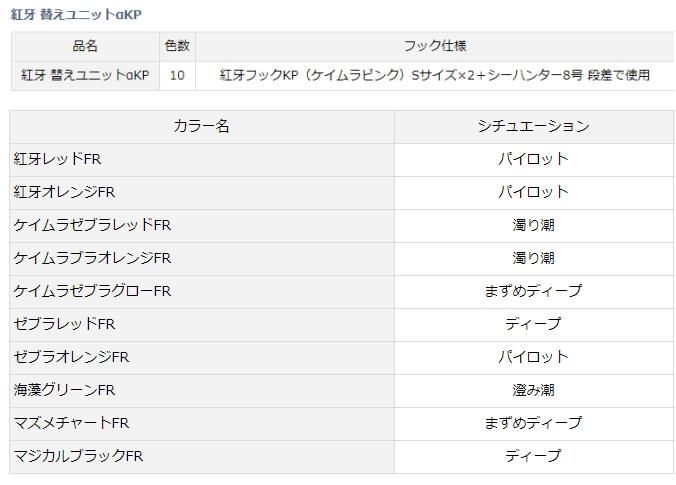The image size is (676, 485).
Task: Click the シチュエーション table header
Action: click(x=533, y=126)
